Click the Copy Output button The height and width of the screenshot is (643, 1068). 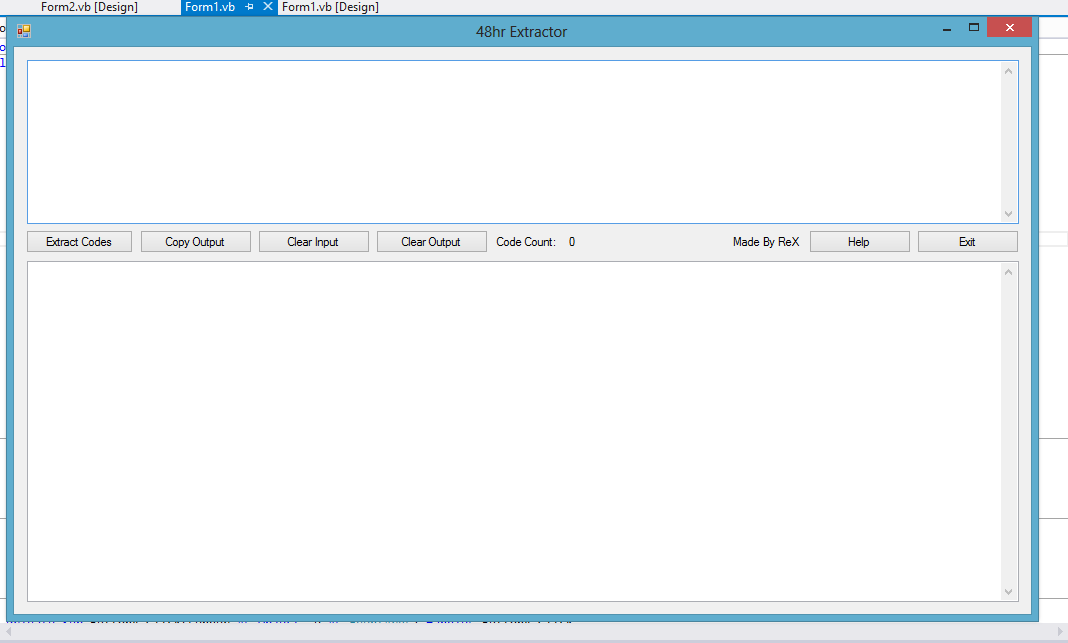pyautogui.click(x=195, y=242)
